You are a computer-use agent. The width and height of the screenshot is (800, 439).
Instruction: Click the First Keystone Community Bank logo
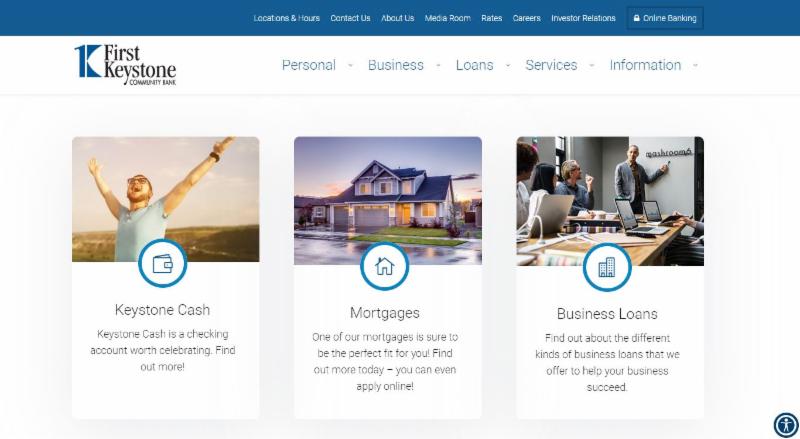pyautogui.click(x=126, y=65)
